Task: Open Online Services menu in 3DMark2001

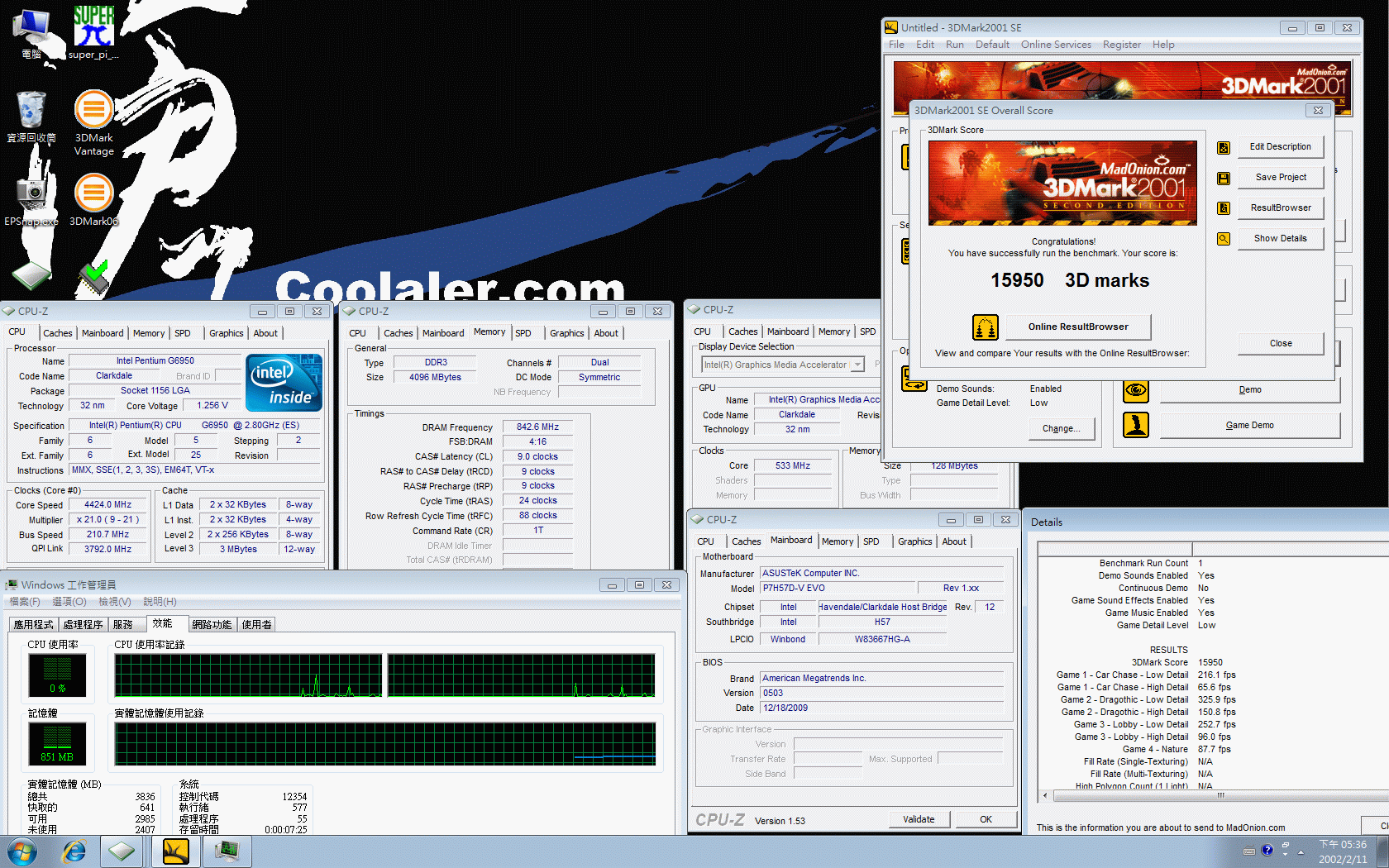Action: pyautogui.click(x=1056, y=45)
